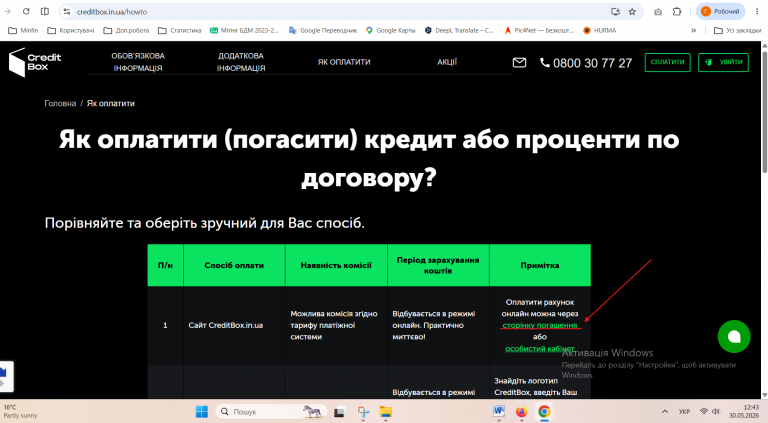Screen dimensions: 768x423
Task: Reload the page with the refresh icon
Action: 26,11
